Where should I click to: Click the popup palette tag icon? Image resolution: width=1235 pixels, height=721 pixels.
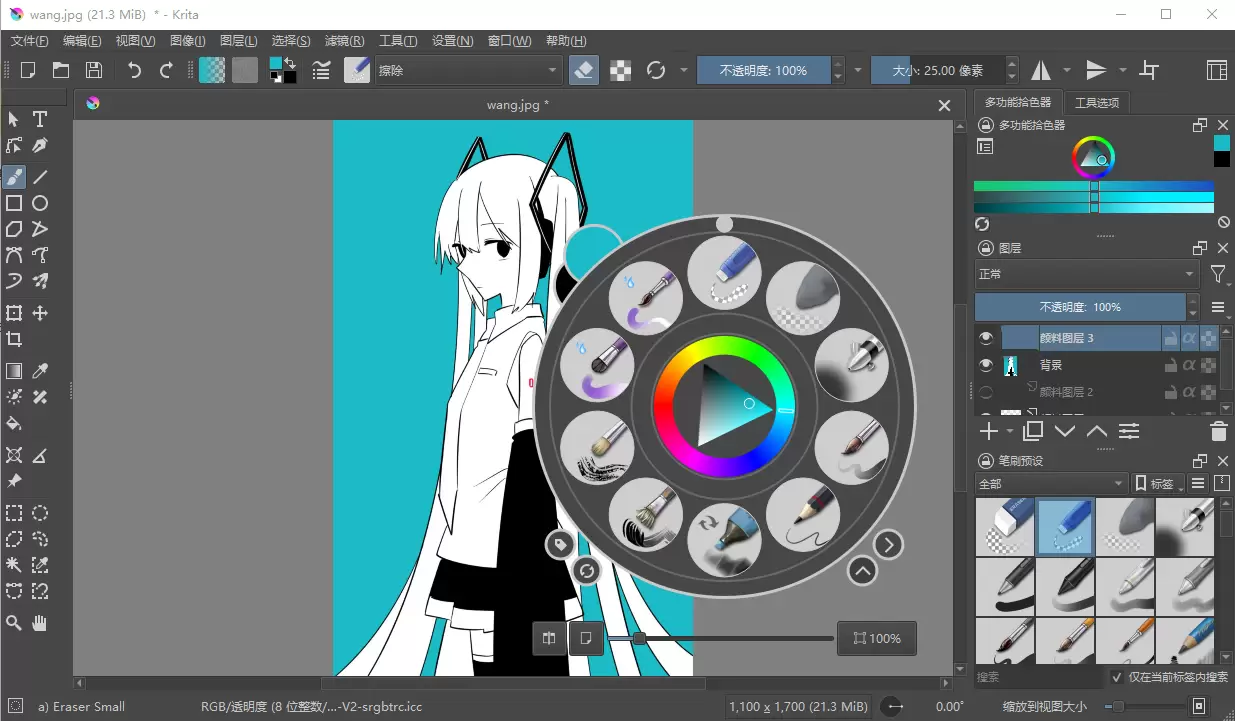(x=560, y=544)
